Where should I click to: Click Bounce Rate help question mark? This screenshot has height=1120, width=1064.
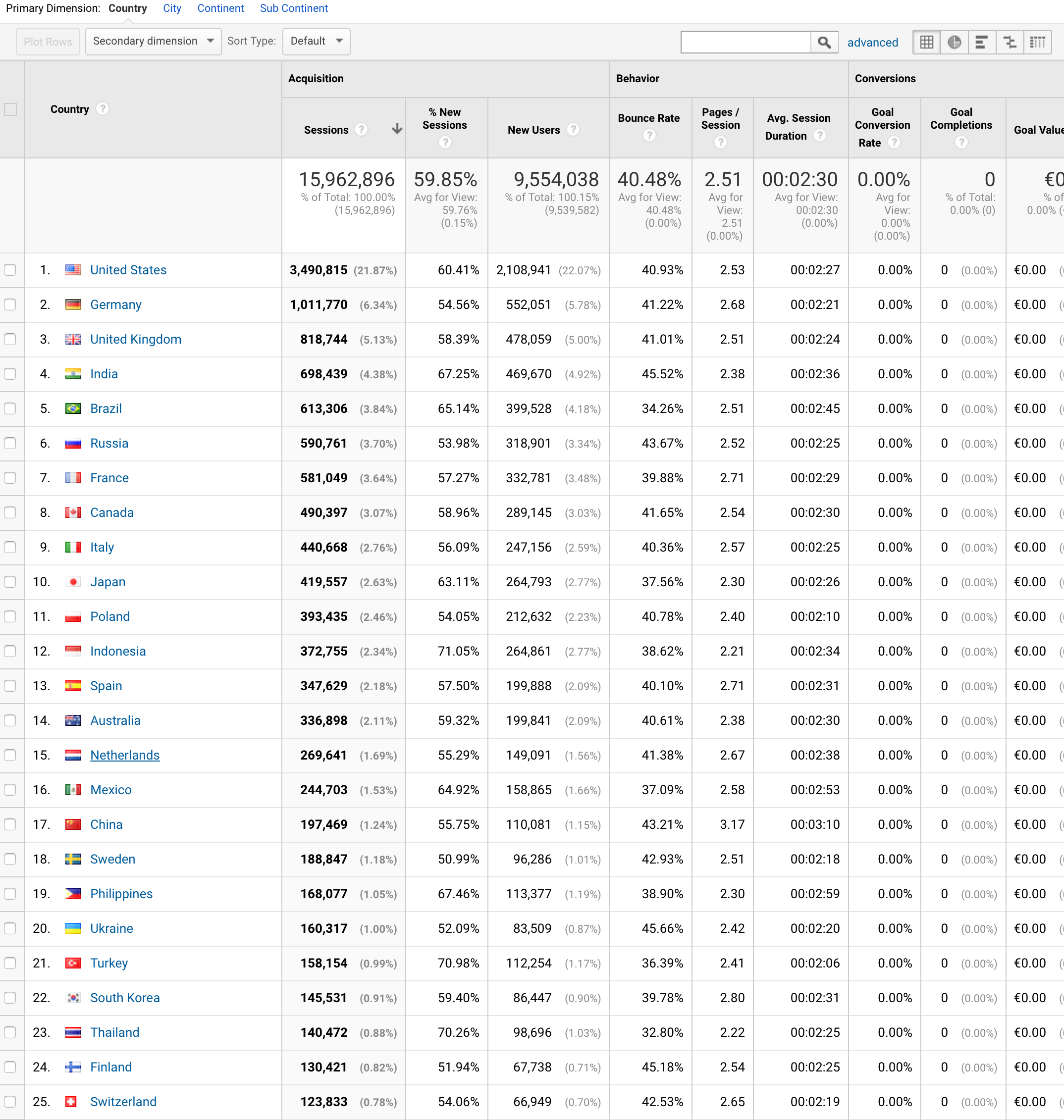649,136
